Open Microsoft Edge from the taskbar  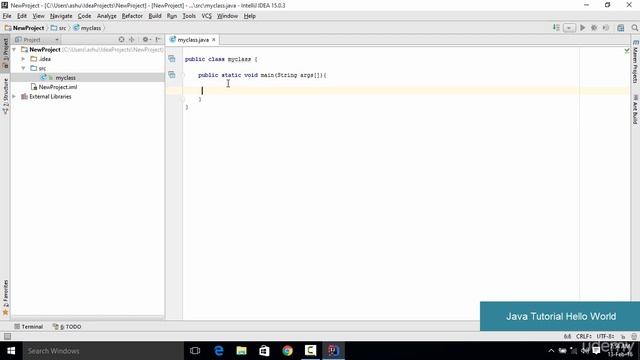click(x=219, y=351)
